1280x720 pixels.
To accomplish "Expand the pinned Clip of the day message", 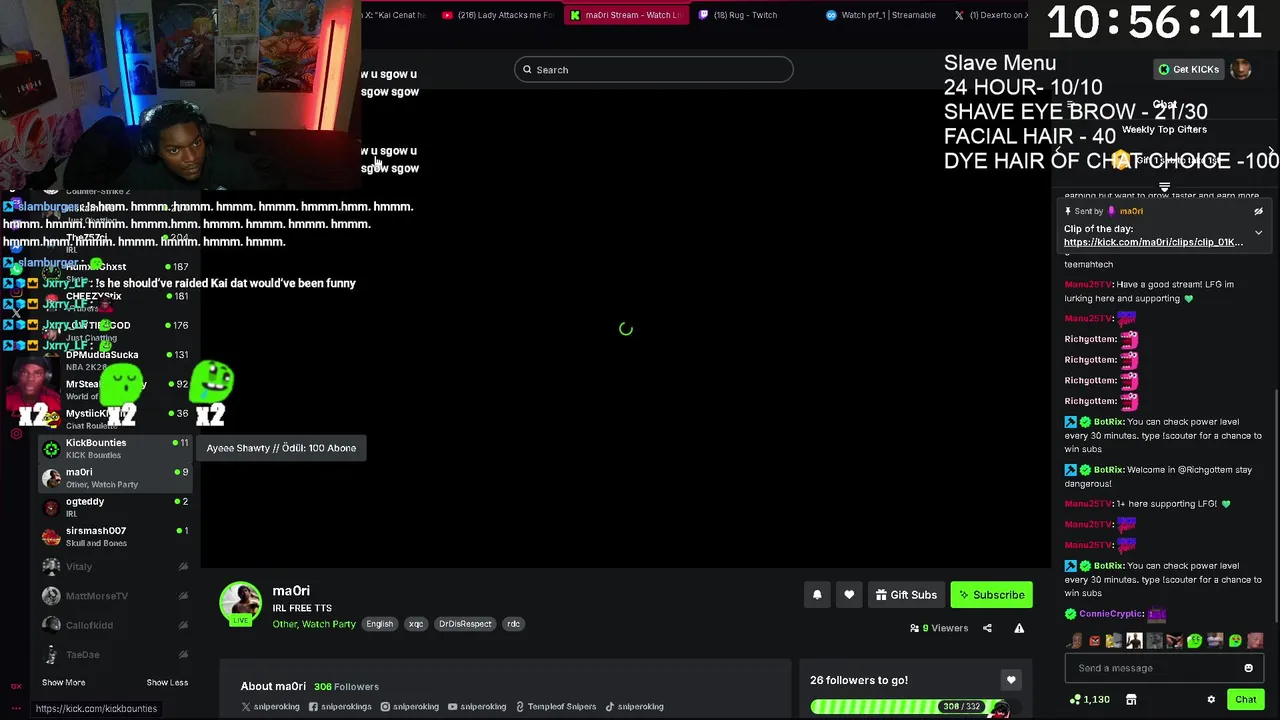I will (x=1258, y=233).
